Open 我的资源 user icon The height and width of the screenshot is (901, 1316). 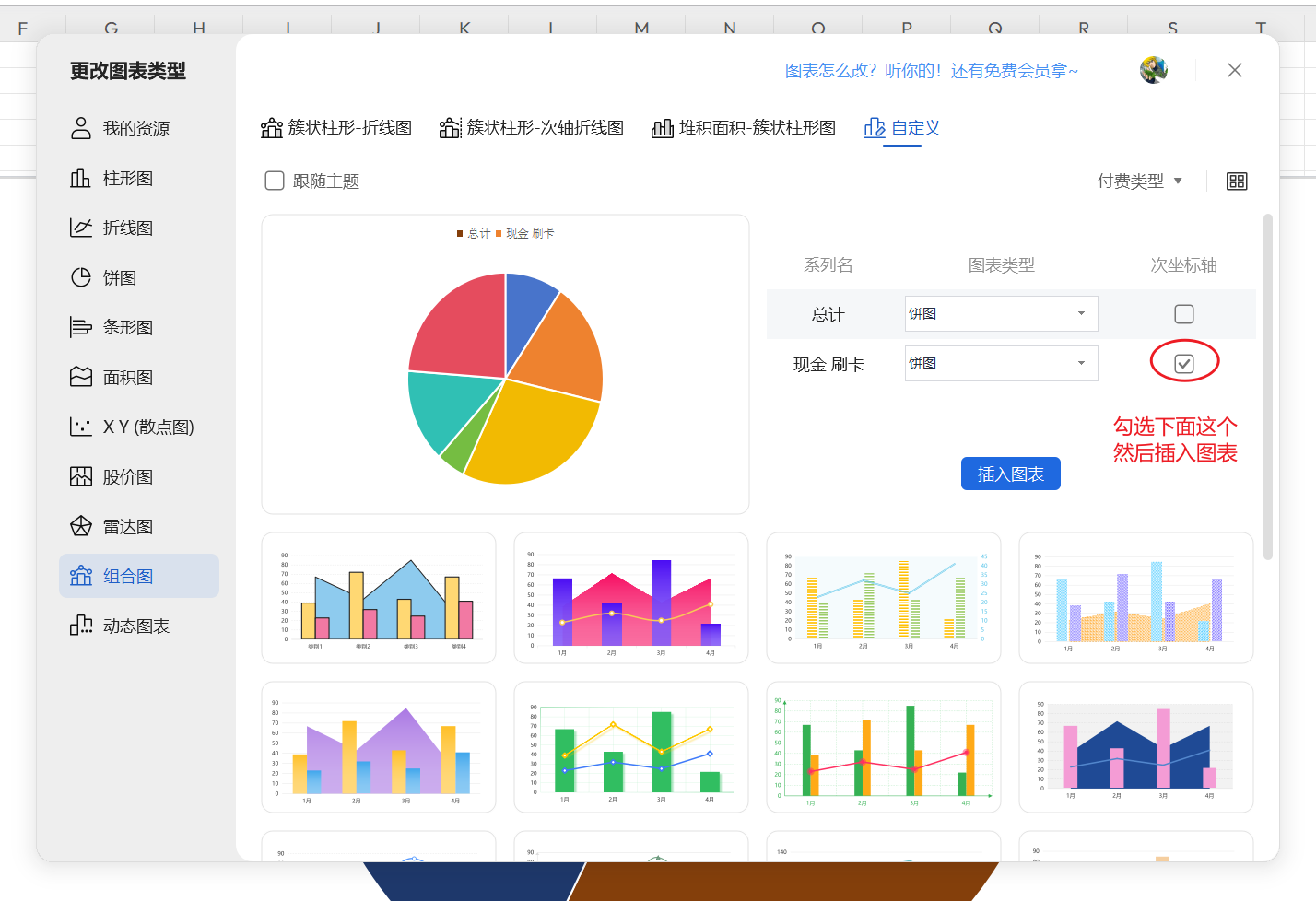pyautogui.click(x=81, y=128)
